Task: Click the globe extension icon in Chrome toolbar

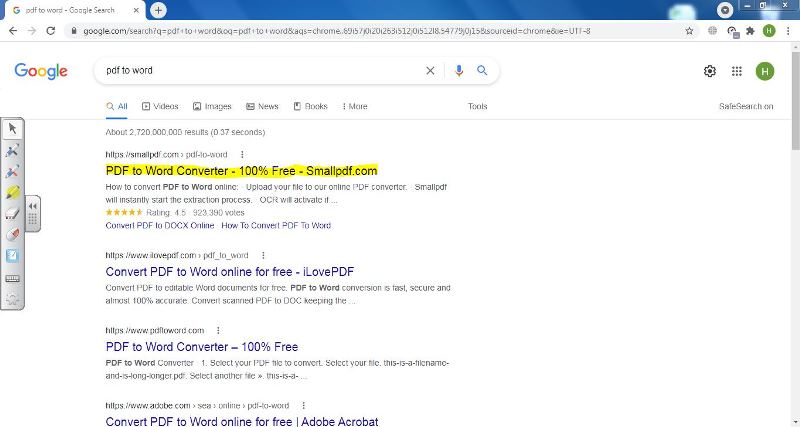Action: coord(713,31)
